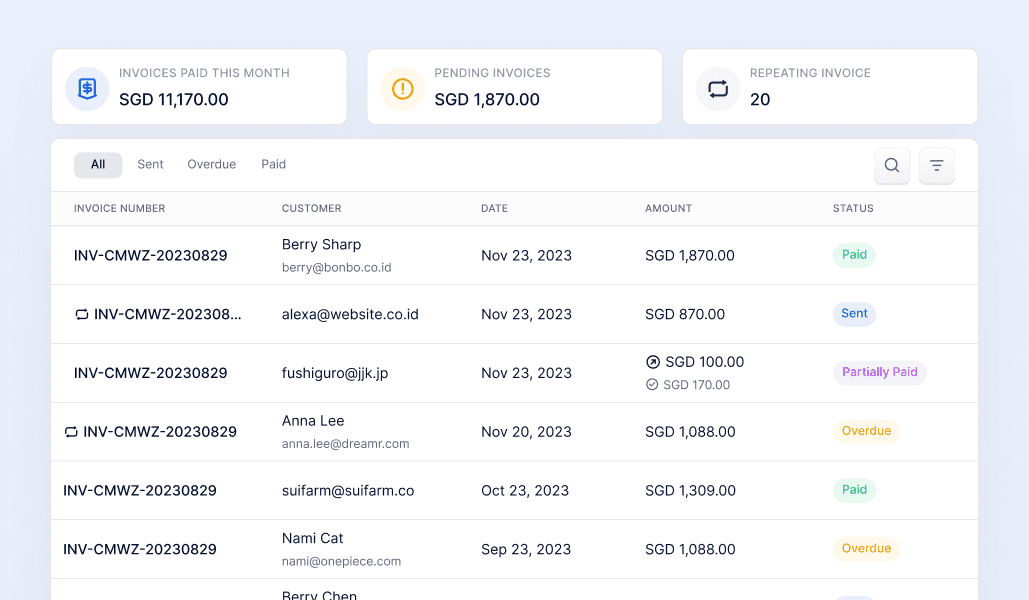The image size is (1029, 600).
Task: Click customer fushiguro@jjk.jp
Action: point(335,373)
